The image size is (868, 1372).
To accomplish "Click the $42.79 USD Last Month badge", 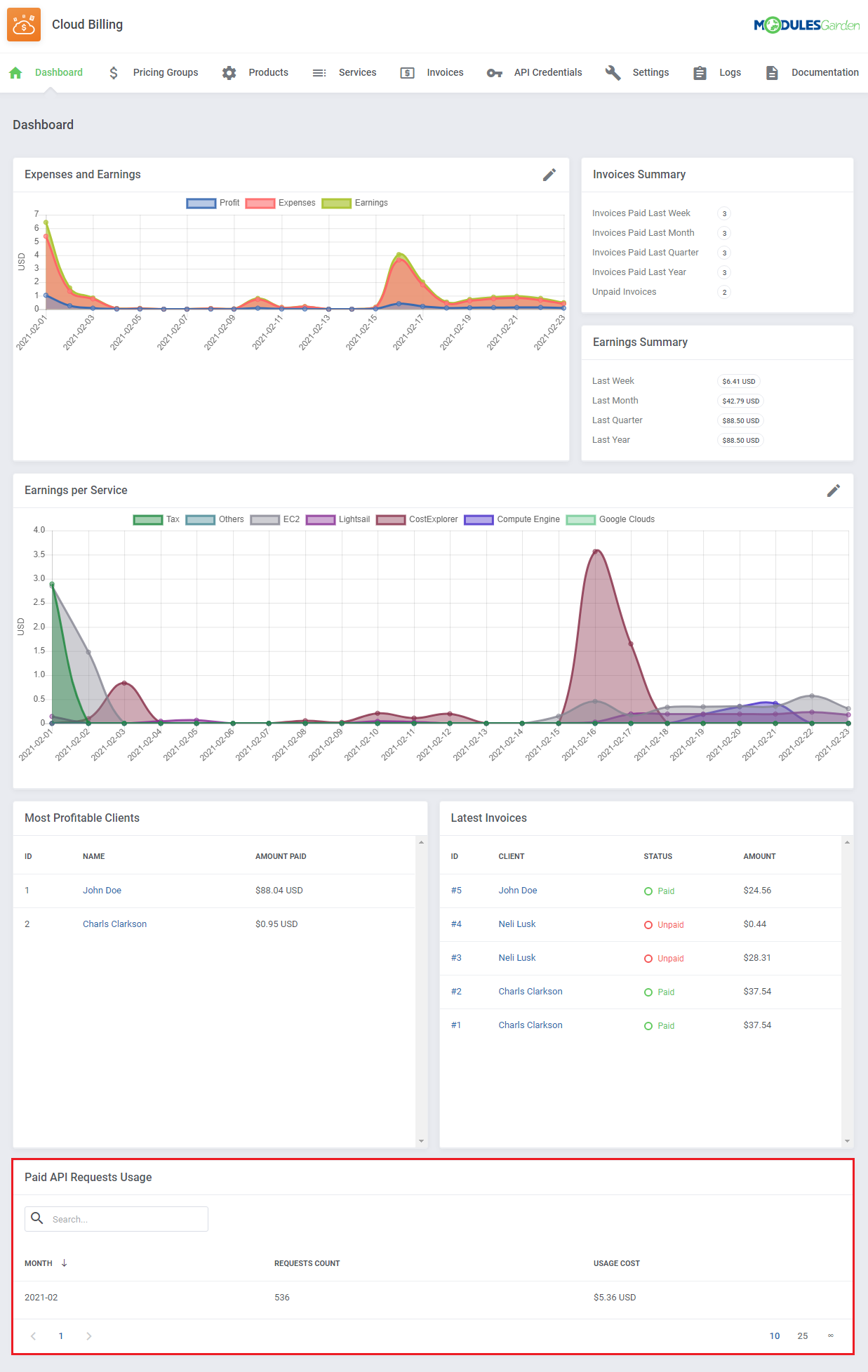I will point(741,401).
